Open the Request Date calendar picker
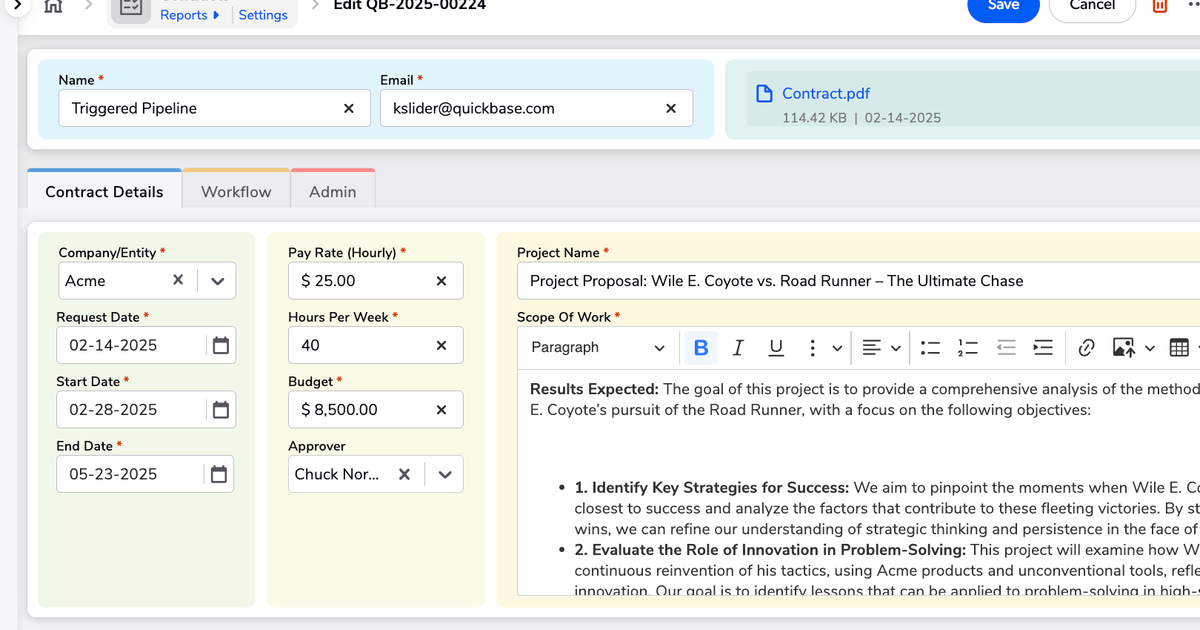This screenshot has height=630, width=1200. click(x=221, y=345)
